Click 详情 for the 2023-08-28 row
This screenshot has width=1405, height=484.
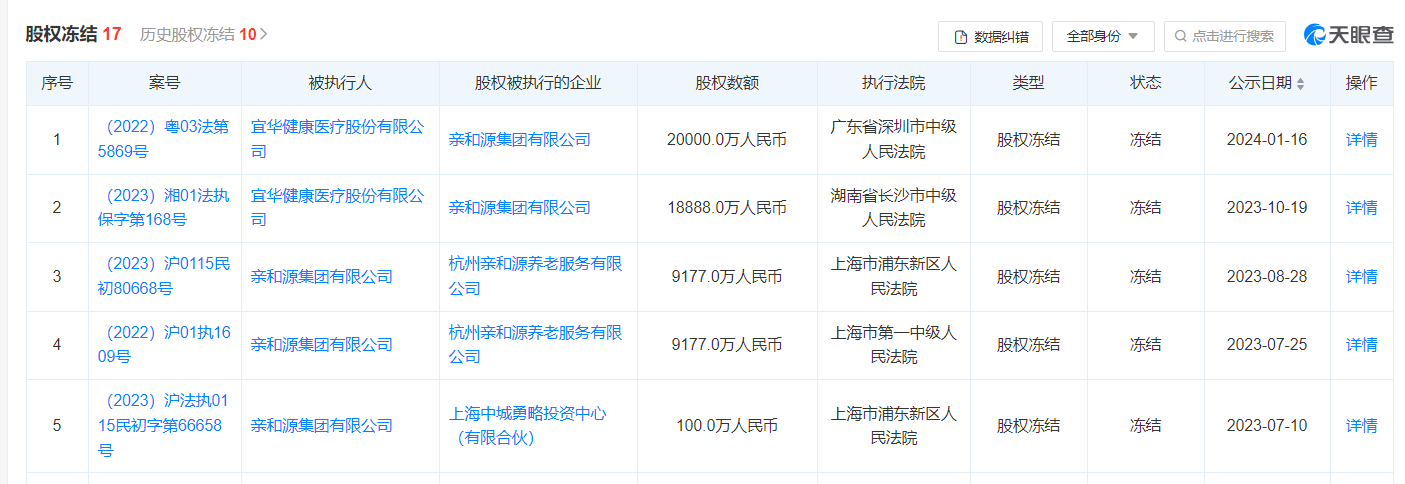click(1361, 277)
